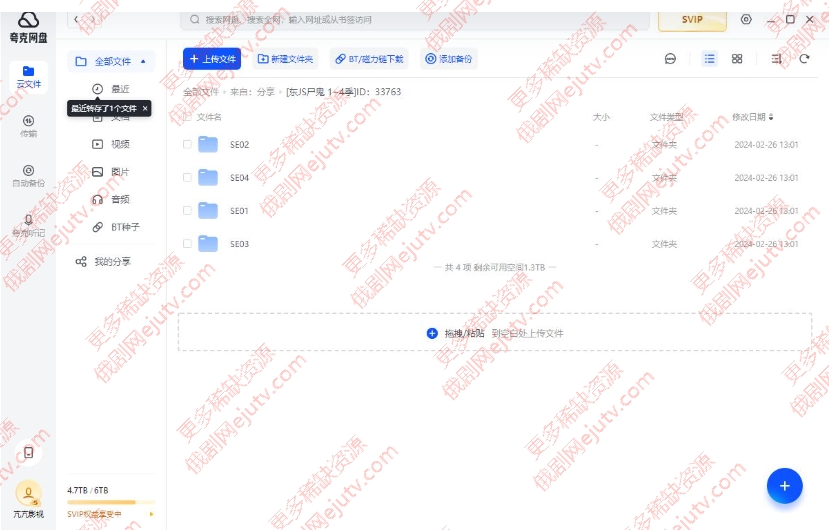The height and width of the screenshot is (530, 829).
Task: Open folder name SE03
Action: (x=240, y=244)
